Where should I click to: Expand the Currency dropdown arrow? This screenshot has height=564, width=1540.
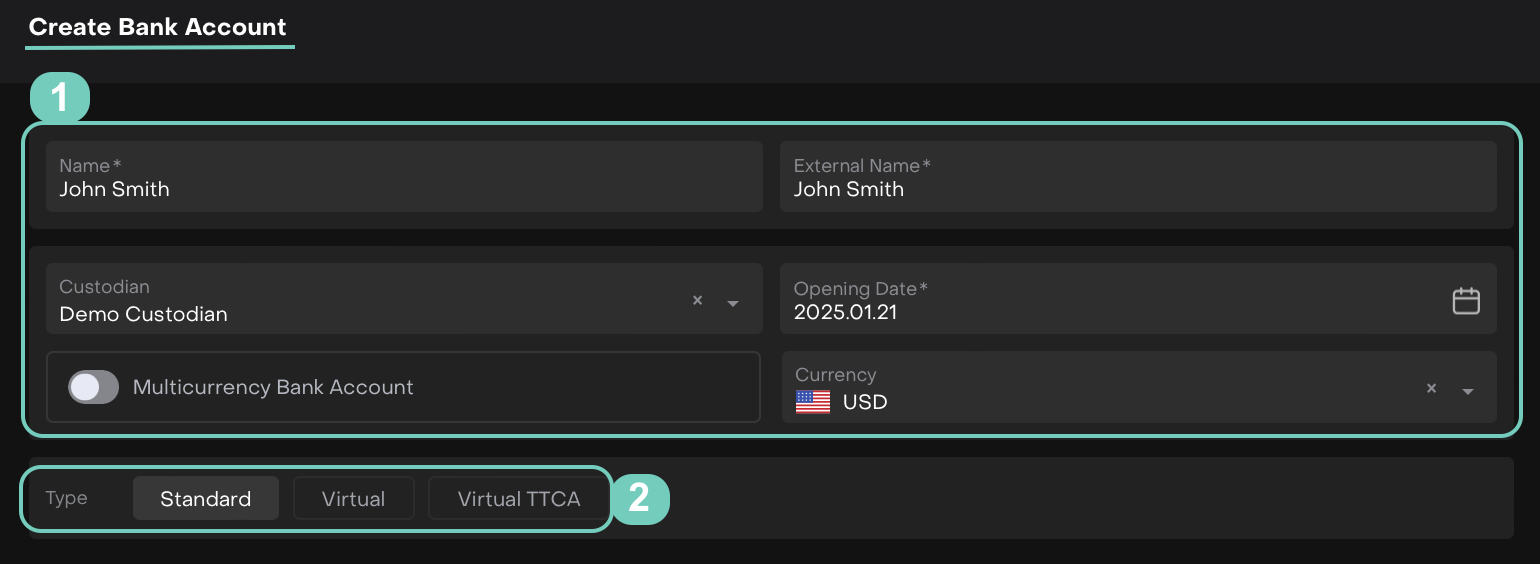1467,391
